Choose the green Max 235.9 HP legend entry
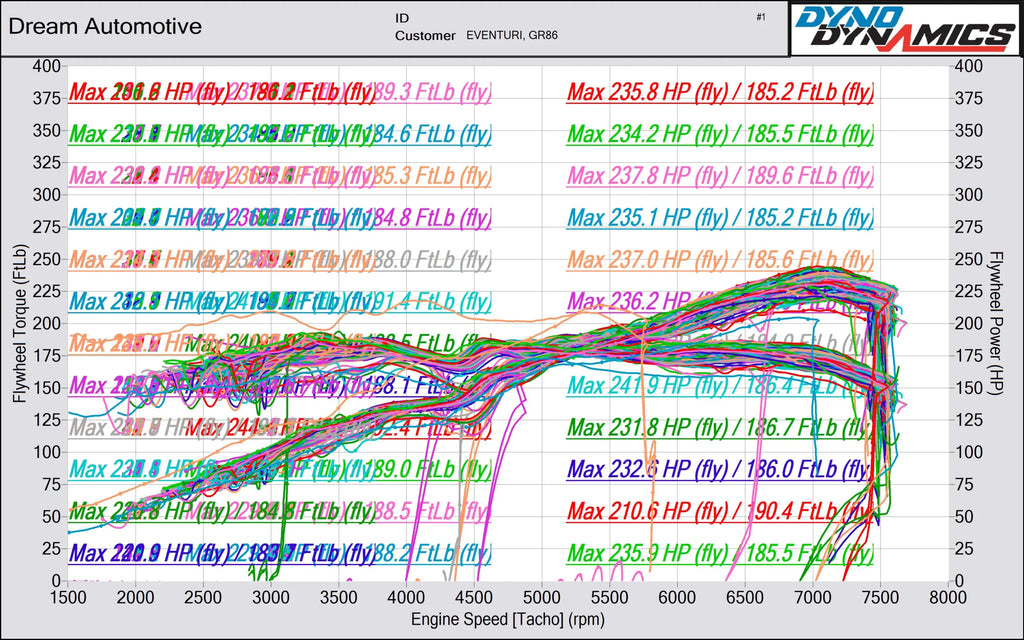The image size is (1024, 640). (720, 553)
